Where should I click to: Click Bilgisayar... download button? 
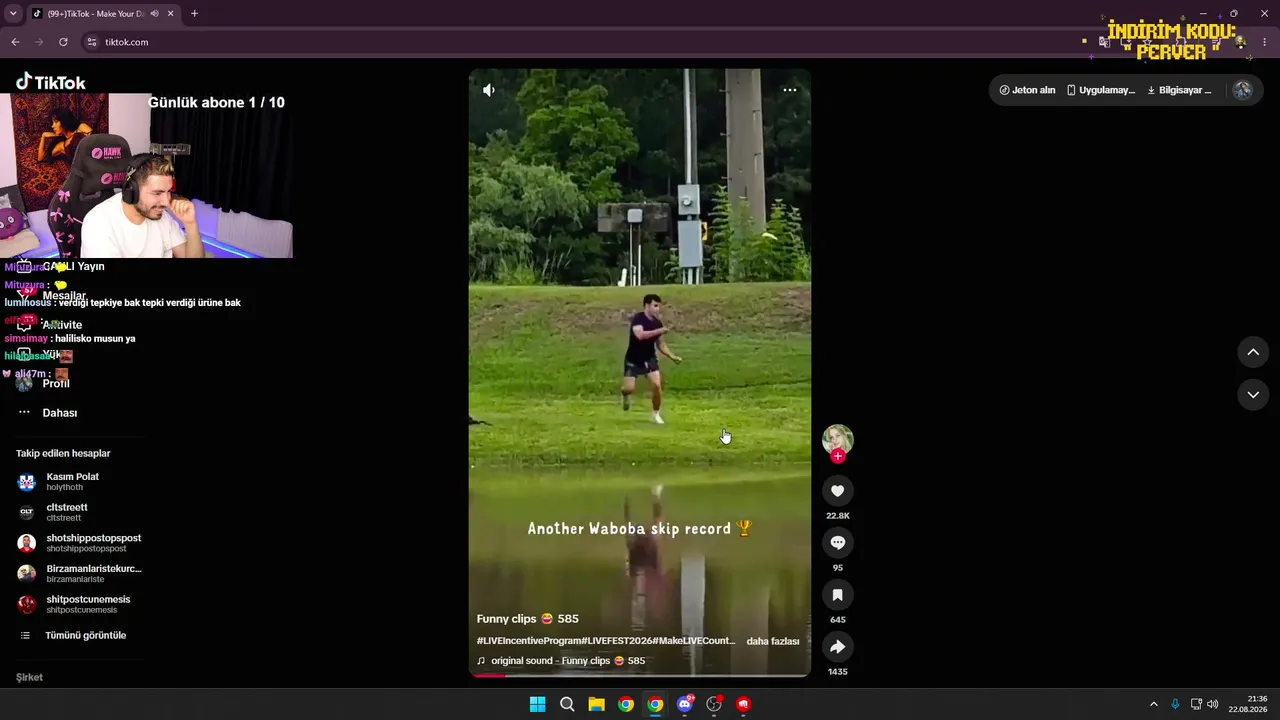click(x=1179, y=90)
